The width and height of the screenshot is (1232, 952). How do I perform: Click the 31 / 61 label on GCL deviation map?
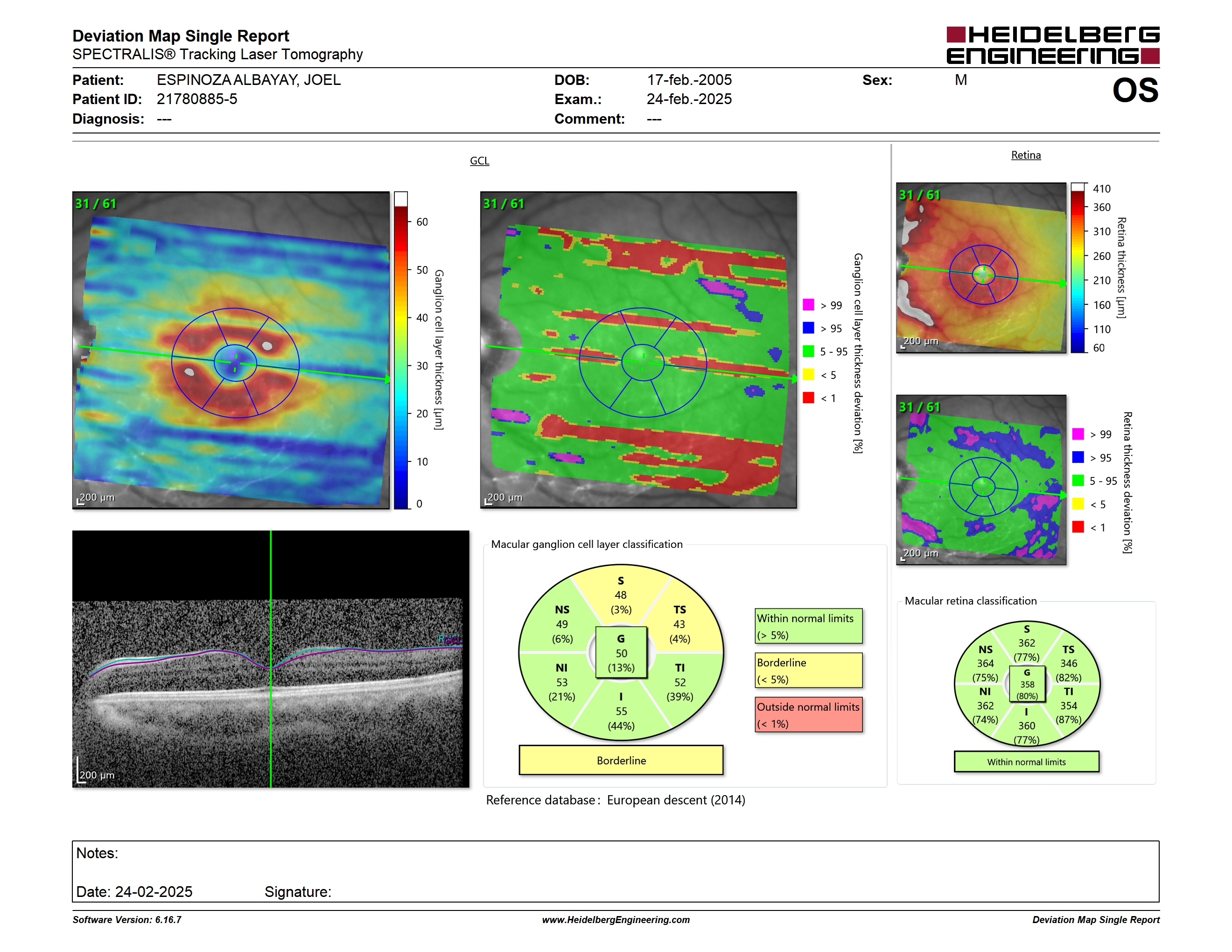point(503,203)
